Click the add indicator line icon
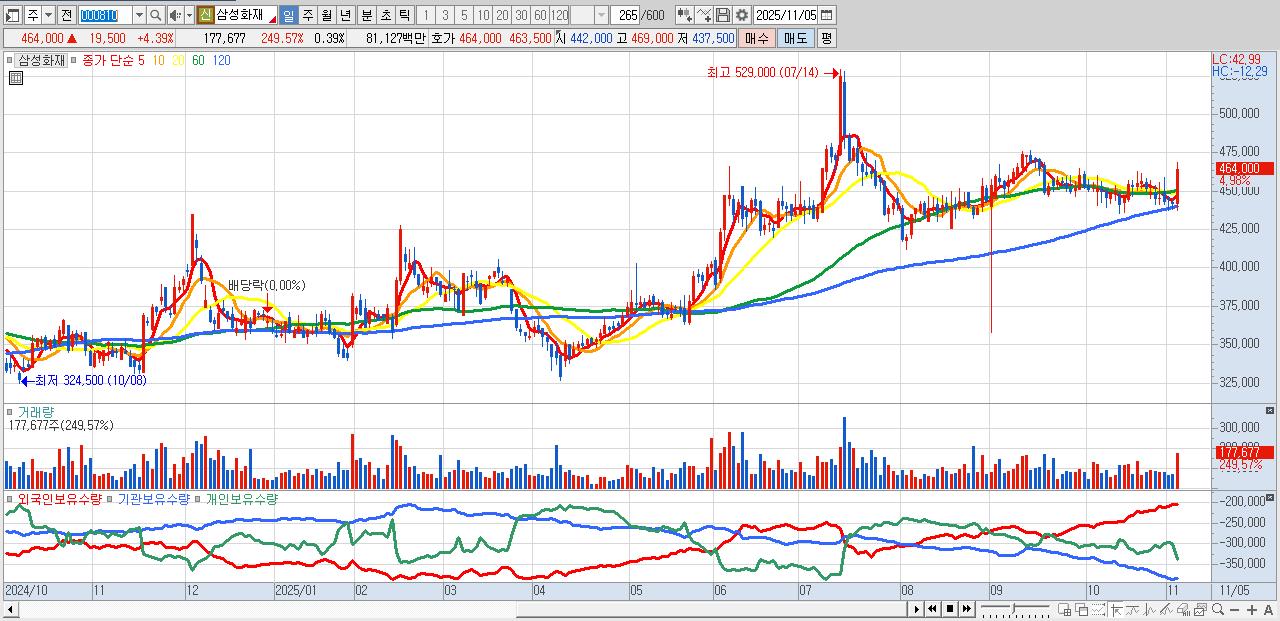Screen dimensions: 1280x621 click(703, 15)
